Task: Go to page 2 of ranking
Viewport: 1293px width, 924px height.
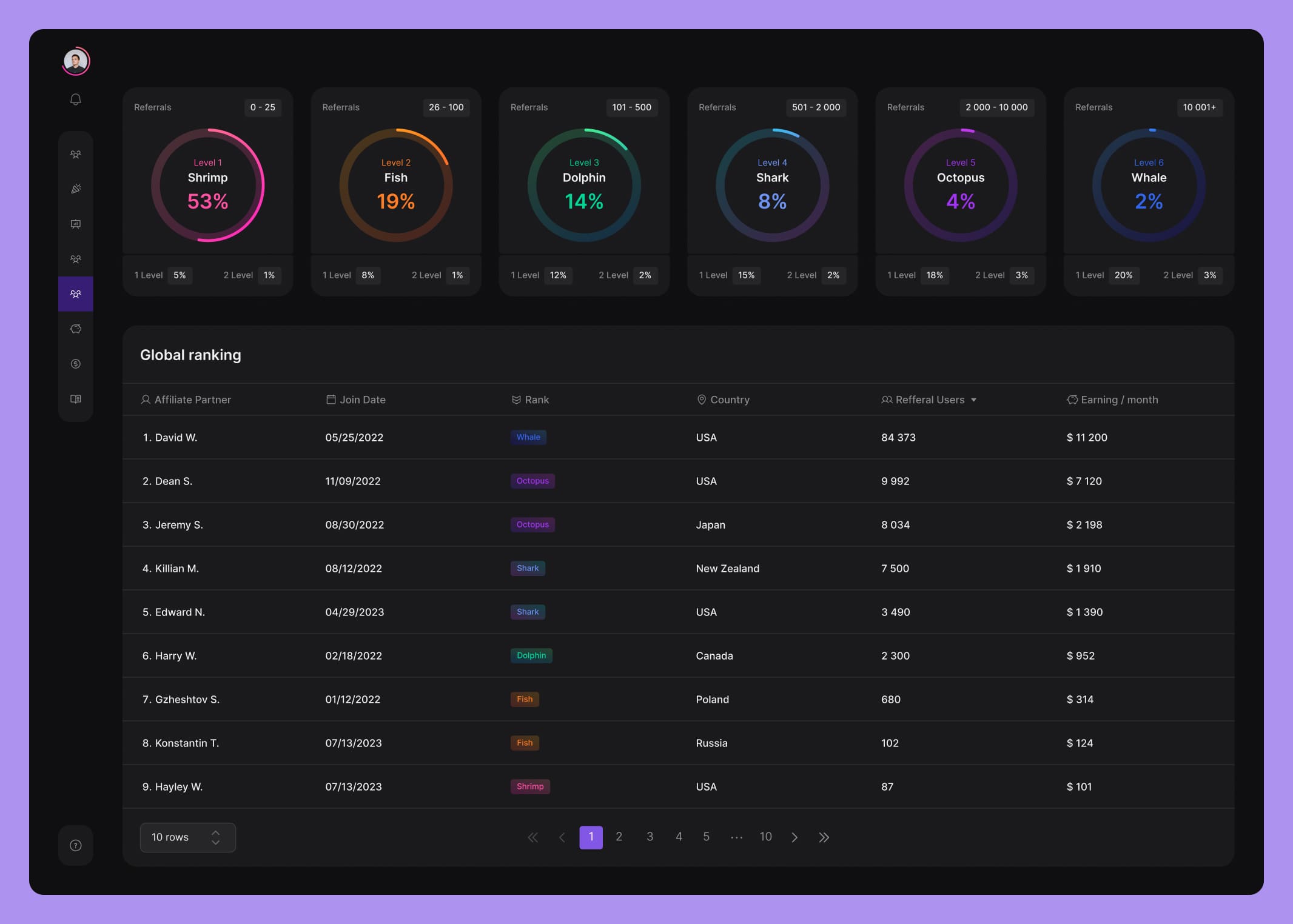Action: (619, 837)
